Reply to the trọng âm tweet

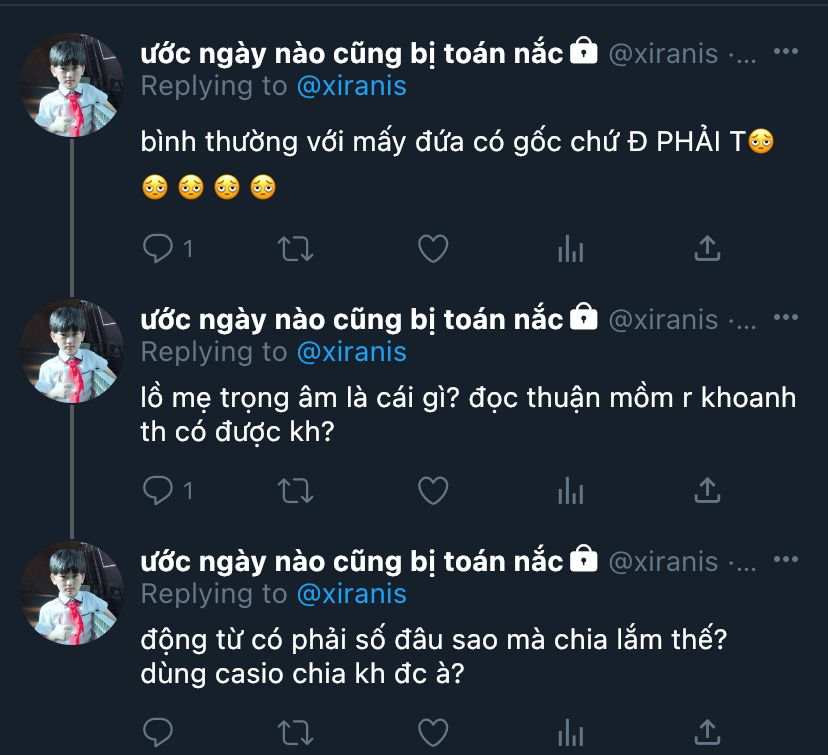point(158,490)
